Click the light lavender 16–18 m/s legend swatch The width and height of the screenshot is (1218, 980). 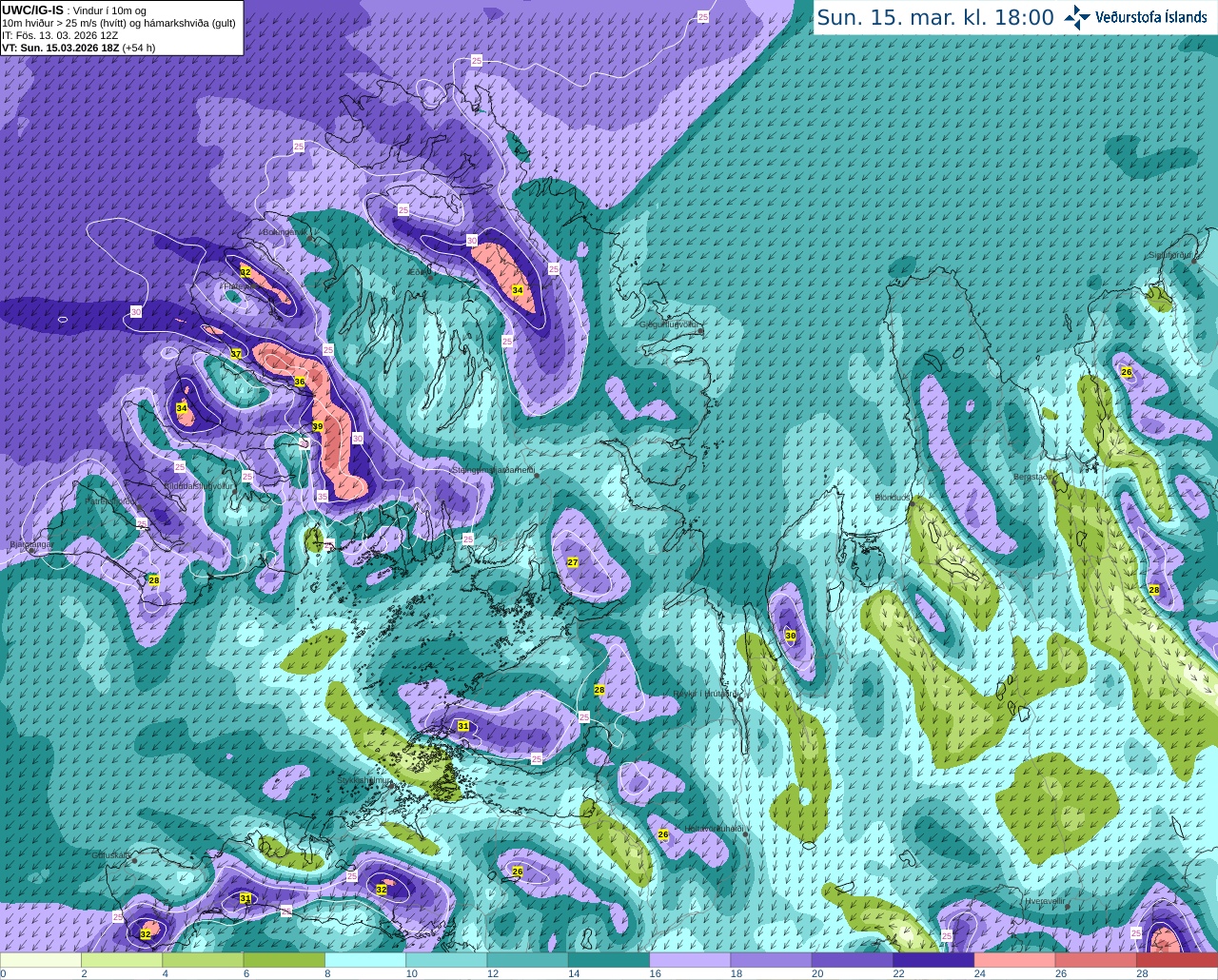tap(690, 959)
